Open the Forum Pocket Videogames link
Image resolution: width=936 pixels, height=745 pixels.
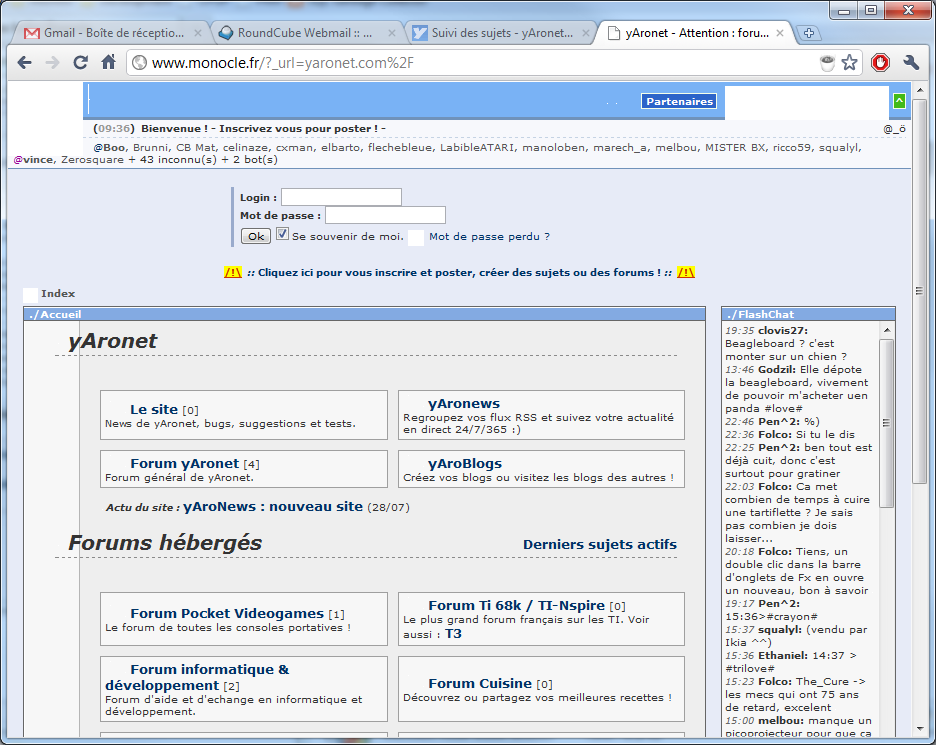[226, 613]
